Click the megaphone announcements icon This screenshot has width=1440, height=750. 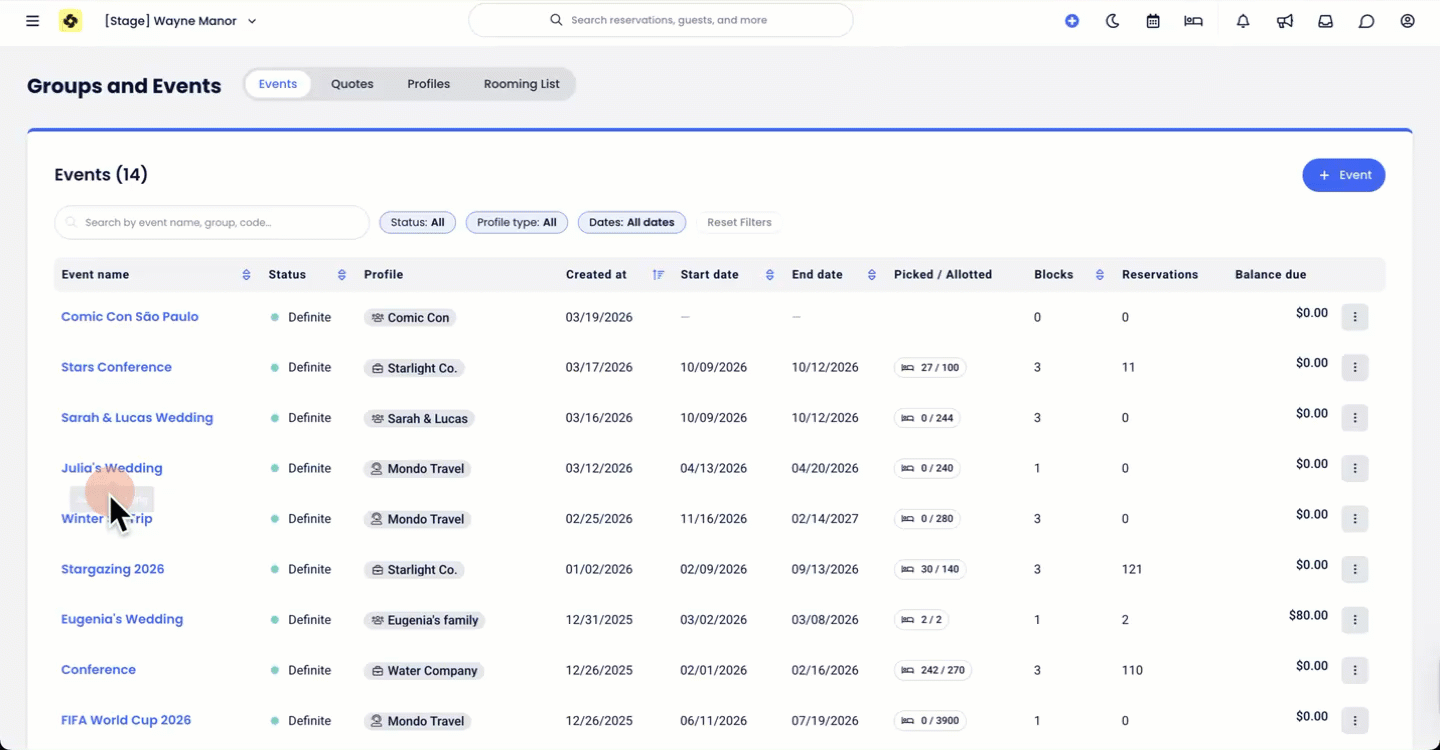click(x=1284, y=21)
